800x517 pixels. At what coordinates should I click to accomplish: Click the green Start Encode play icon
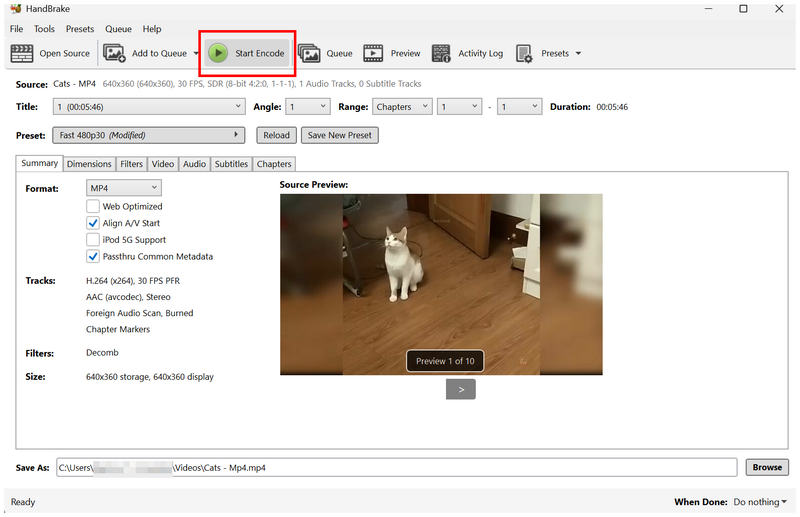pyautogui.click(x=218, y=53)
